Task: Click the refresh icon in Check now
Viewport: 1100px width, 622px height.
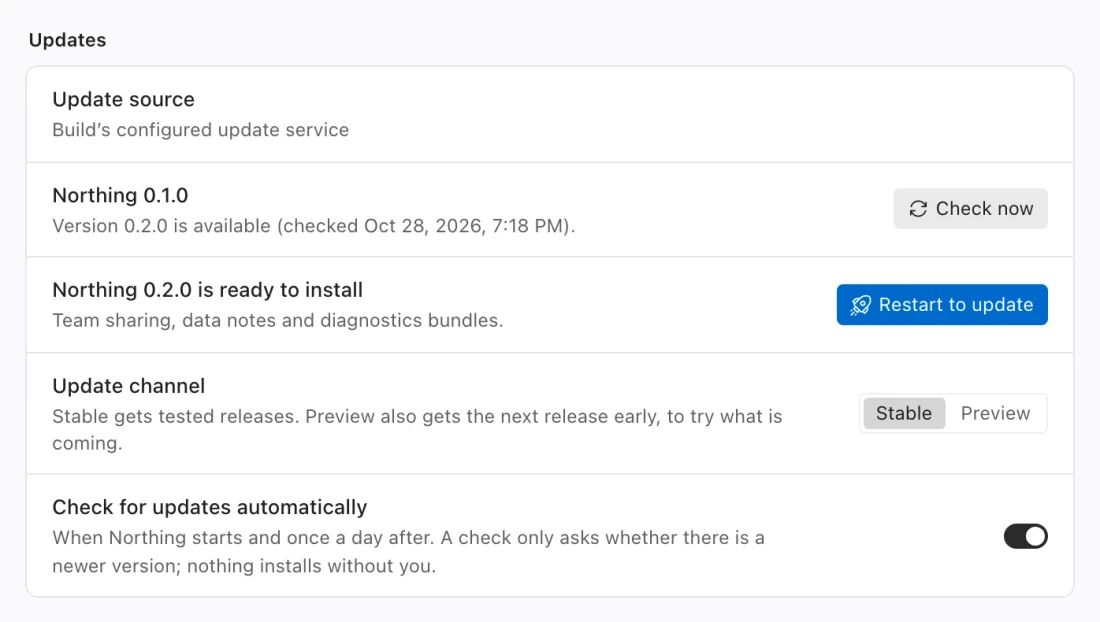Action: (918, 209)
